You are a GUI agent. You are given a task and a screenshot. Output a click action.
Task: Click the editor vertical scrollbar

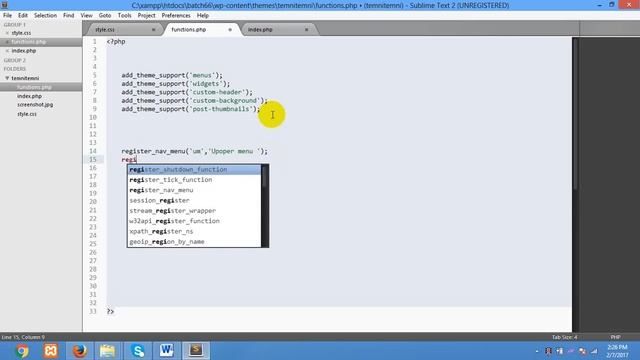575,114
